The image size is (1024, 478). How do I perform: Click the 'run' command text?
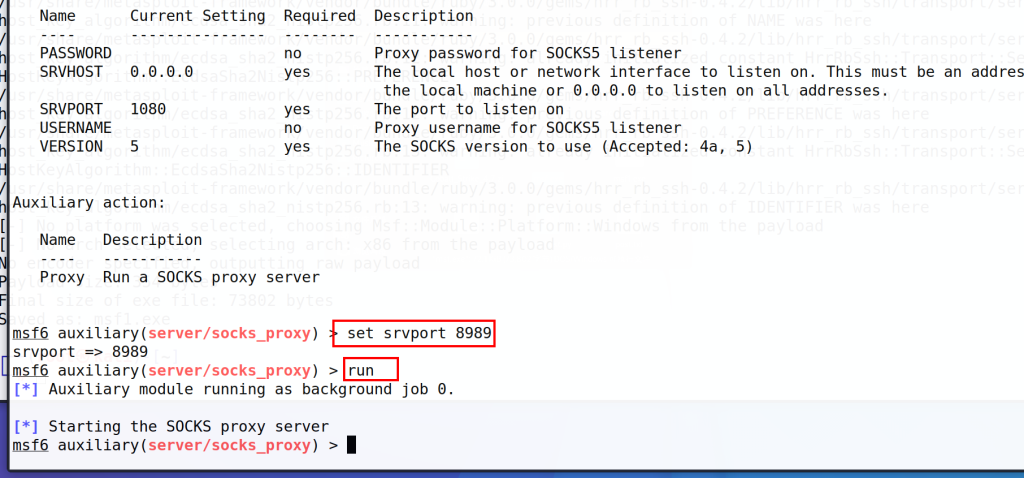361,371
